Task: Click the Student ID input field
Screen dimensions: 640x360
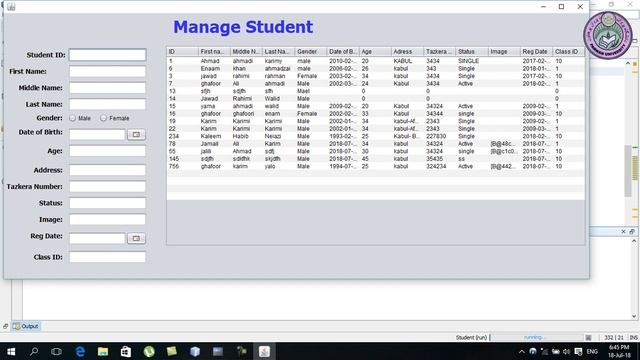Action: point(107,55)
